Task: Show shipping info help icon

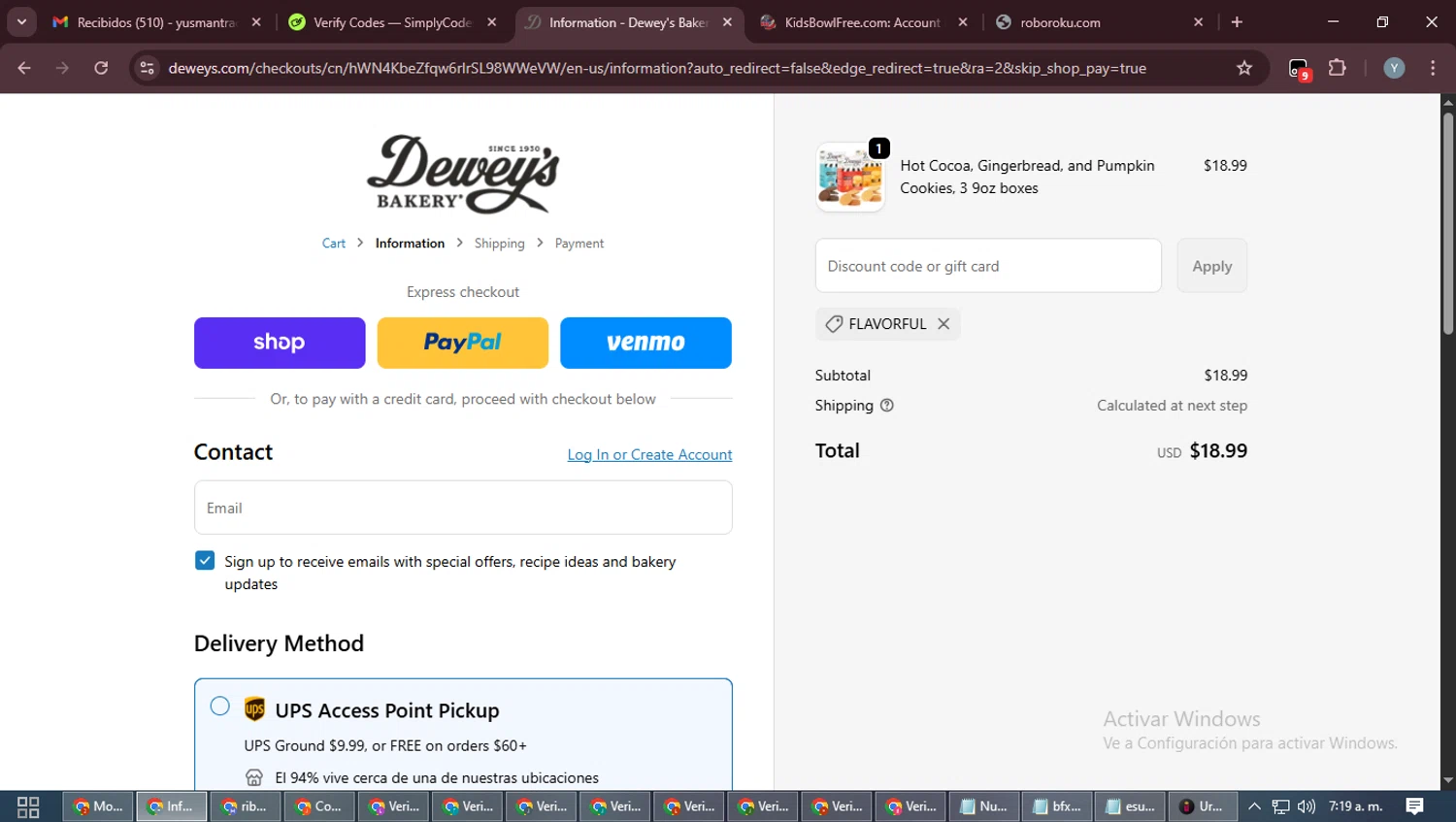Action: [x=886, y=406]
